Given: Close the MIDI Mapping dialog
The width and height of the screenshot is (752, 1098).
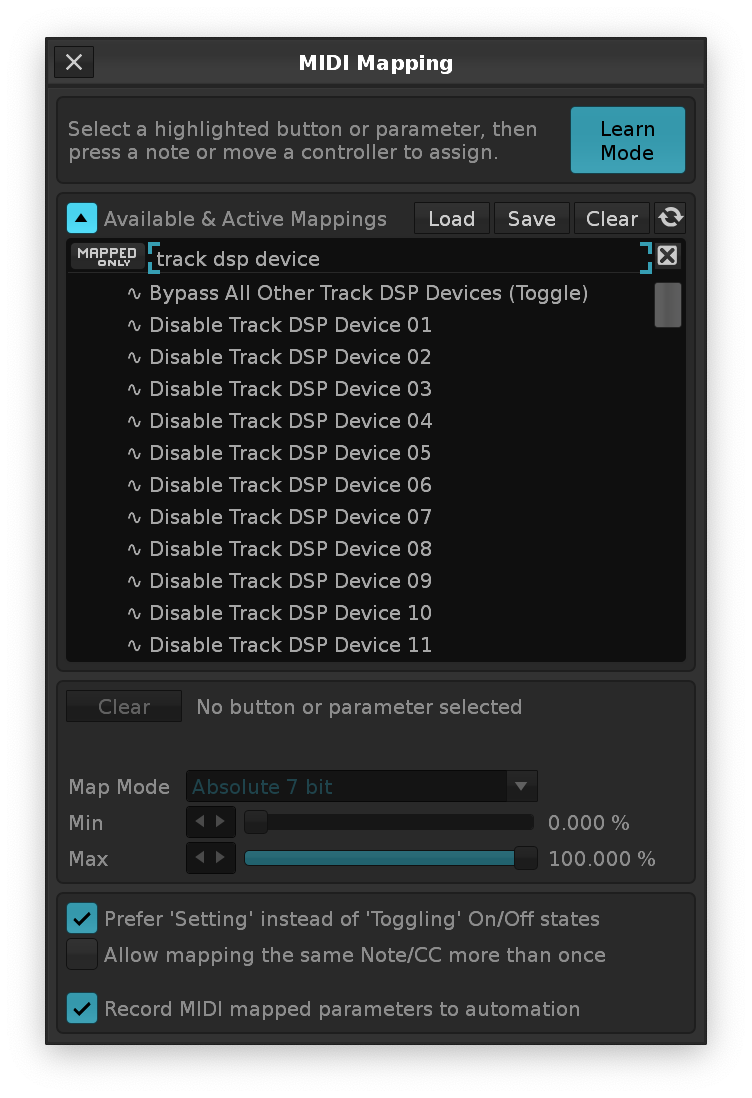Looking at the screenshot, I should [74, 62].
